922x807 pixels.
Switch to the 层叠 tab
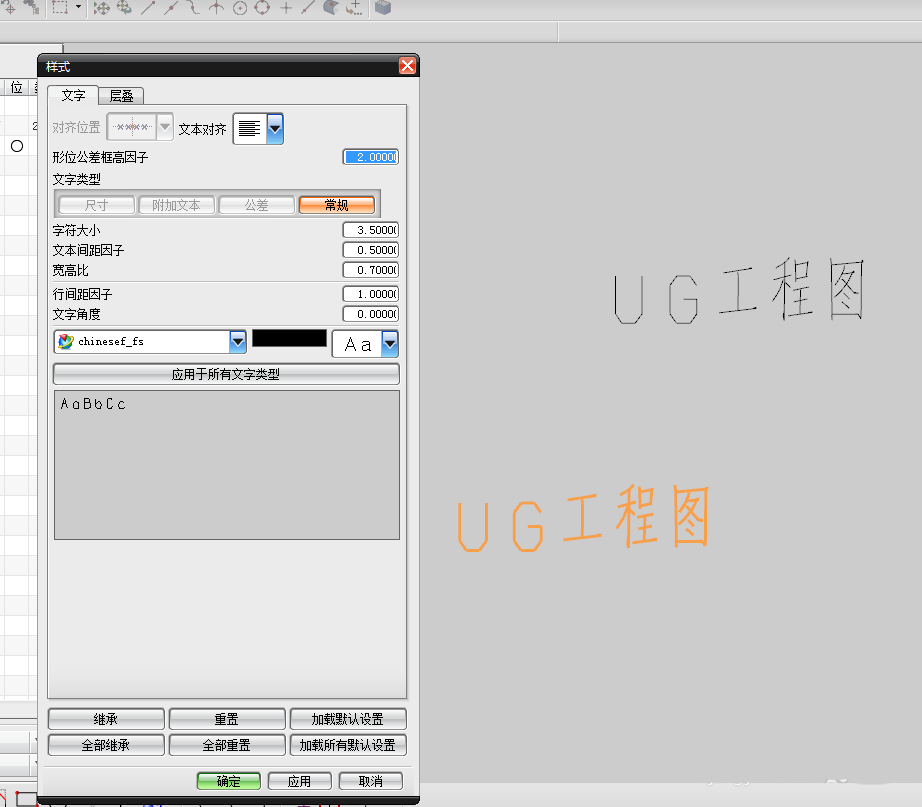point(120,96)
